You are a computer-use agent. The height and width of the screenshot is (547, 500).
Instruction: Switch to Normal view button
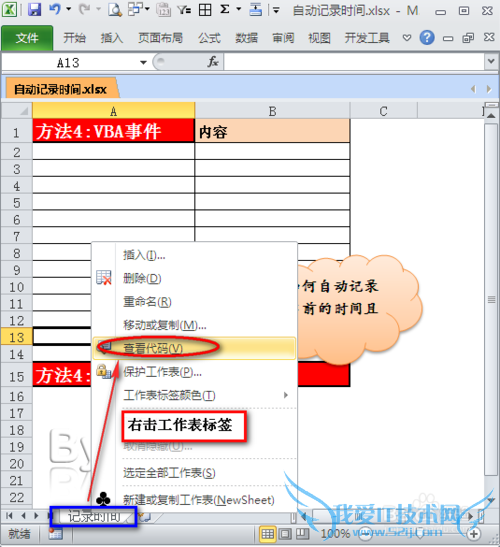pyautogui.click(x=268, y=534)
